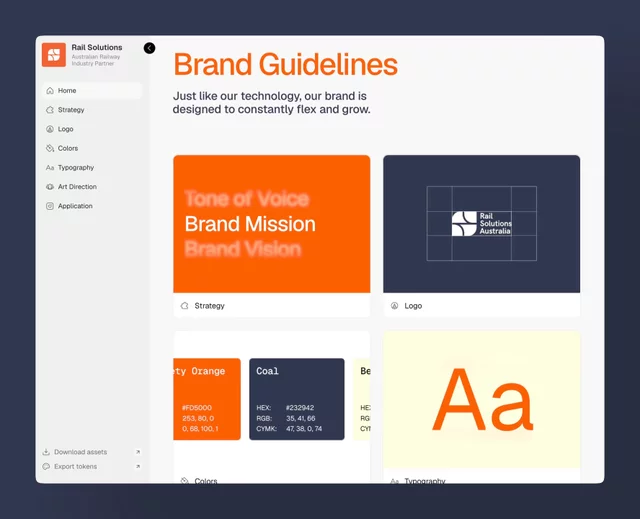Click the Art Direction icon in the sidebar
640x519 pixels.
click(x=50, y=186)
